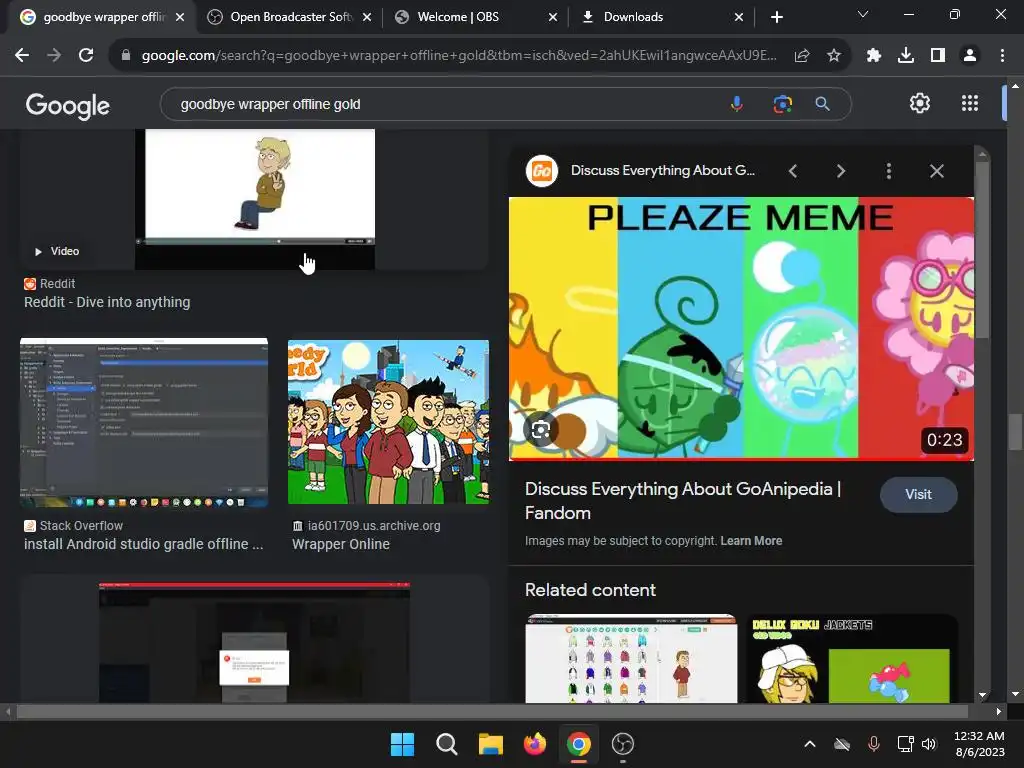
Task: View site information lock icon
Action: click(126, 56)
